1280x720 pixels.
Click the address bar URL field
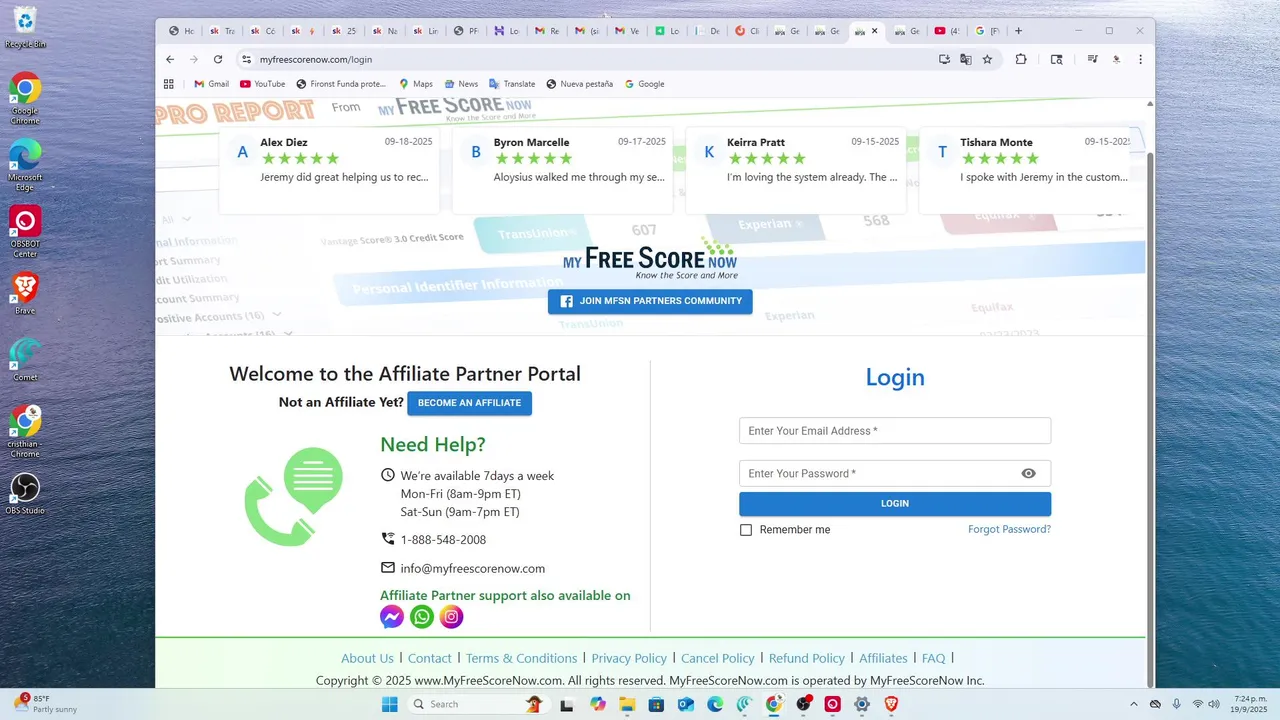pyautogui.click(x=590, y=59)
